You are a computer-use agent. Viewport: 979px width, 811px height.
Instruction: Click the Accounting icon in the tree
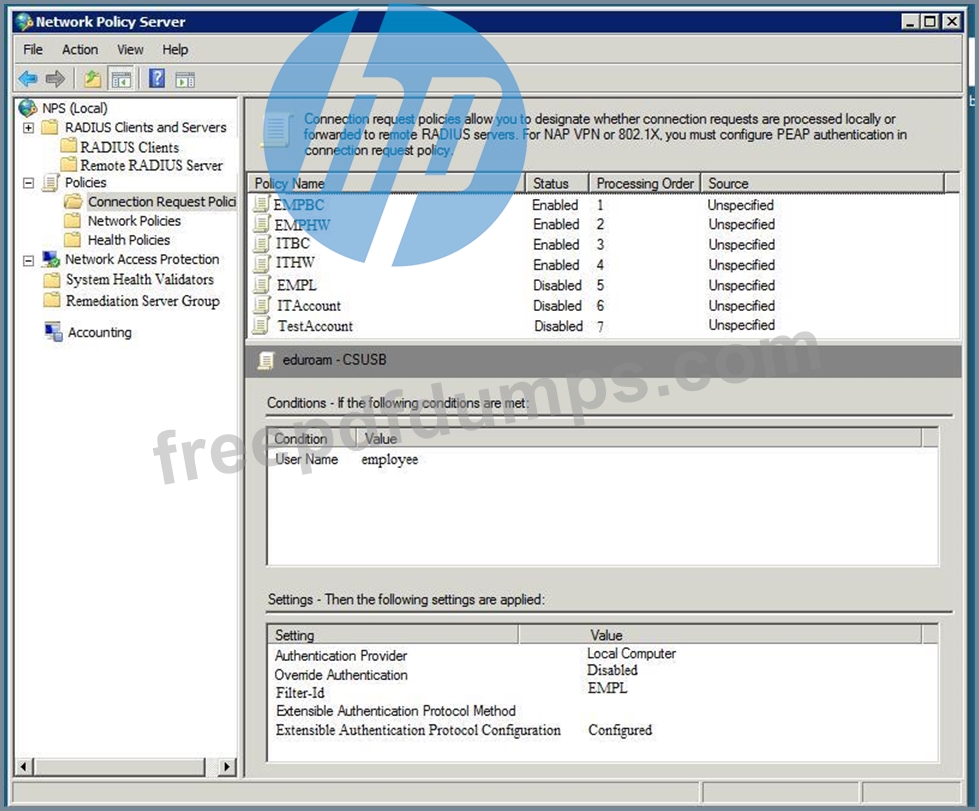click(53, 332)
